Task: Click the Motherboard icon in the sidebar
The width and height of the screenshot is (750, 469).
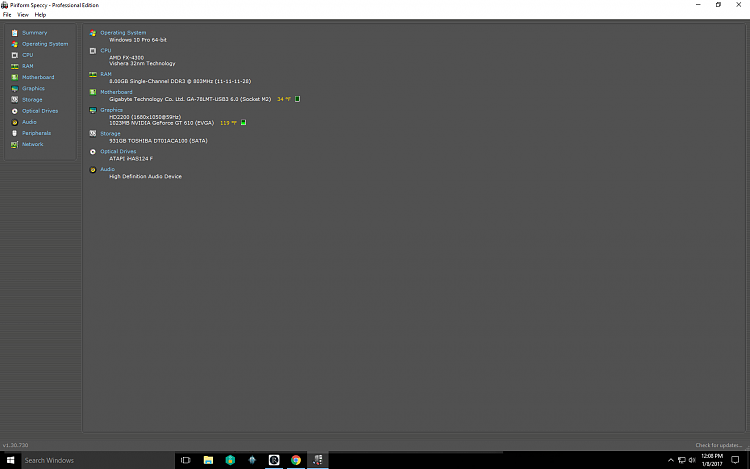Action: pyautogui.click(x=14, y=77)
